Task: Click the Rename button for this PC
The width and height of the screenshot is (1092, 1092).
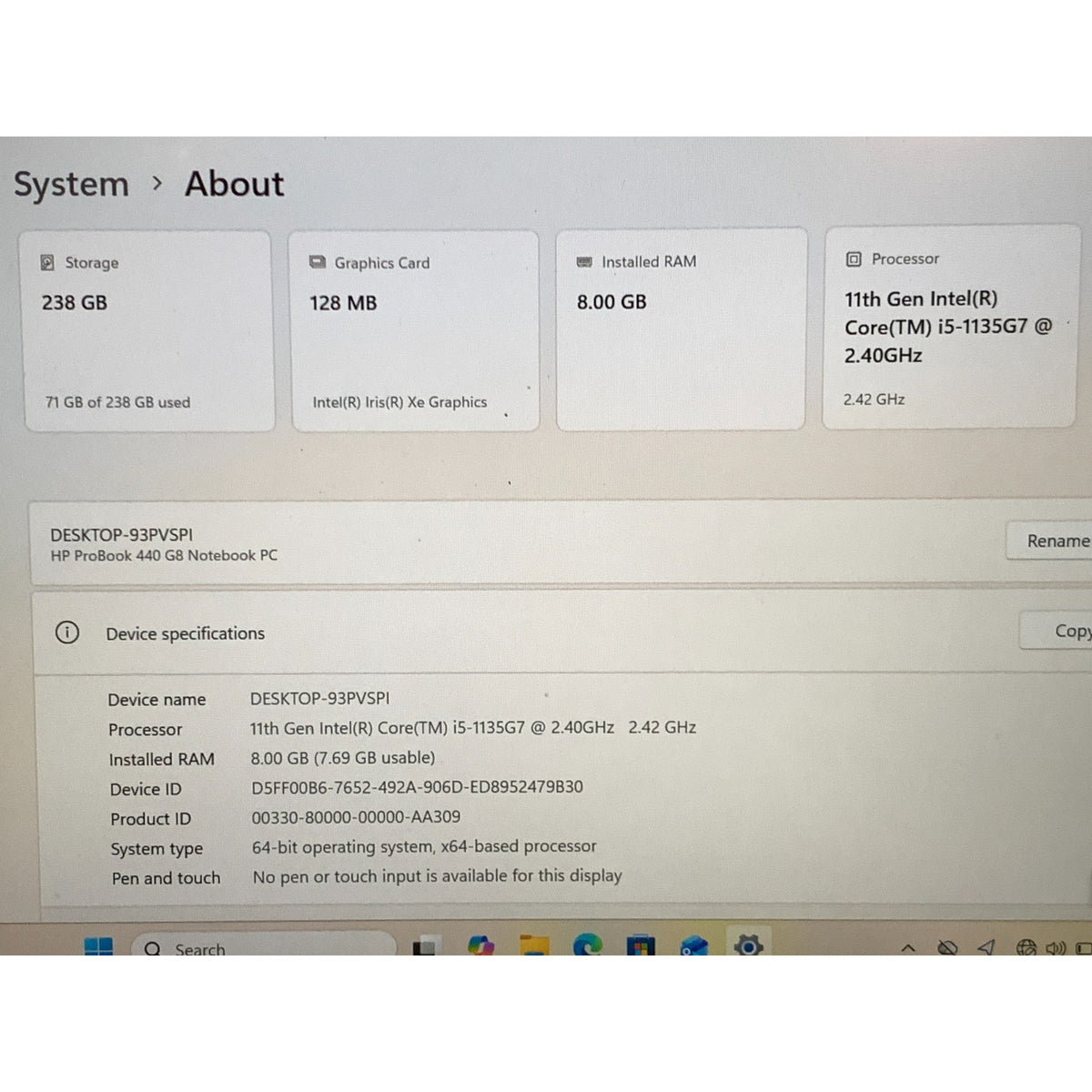Action: pyautogui.click(x=1049, y=541)
